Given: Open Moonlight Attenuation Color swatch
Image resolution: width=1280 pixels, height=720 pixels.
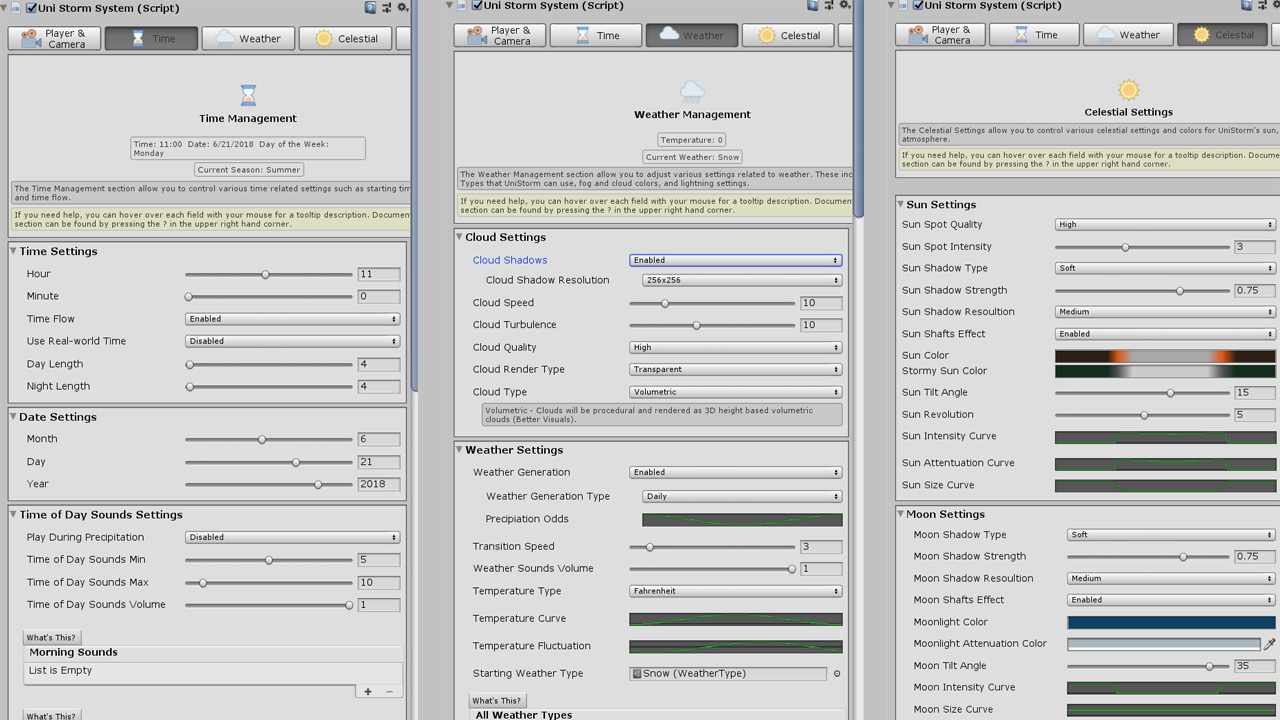Looking at the screenshot, I should coord(1164,644).
